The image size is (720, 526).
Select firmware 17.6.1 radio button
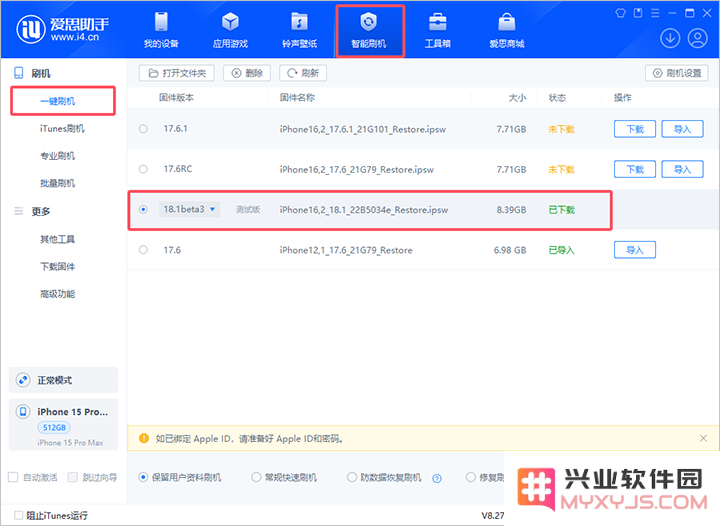coord(143,129)
